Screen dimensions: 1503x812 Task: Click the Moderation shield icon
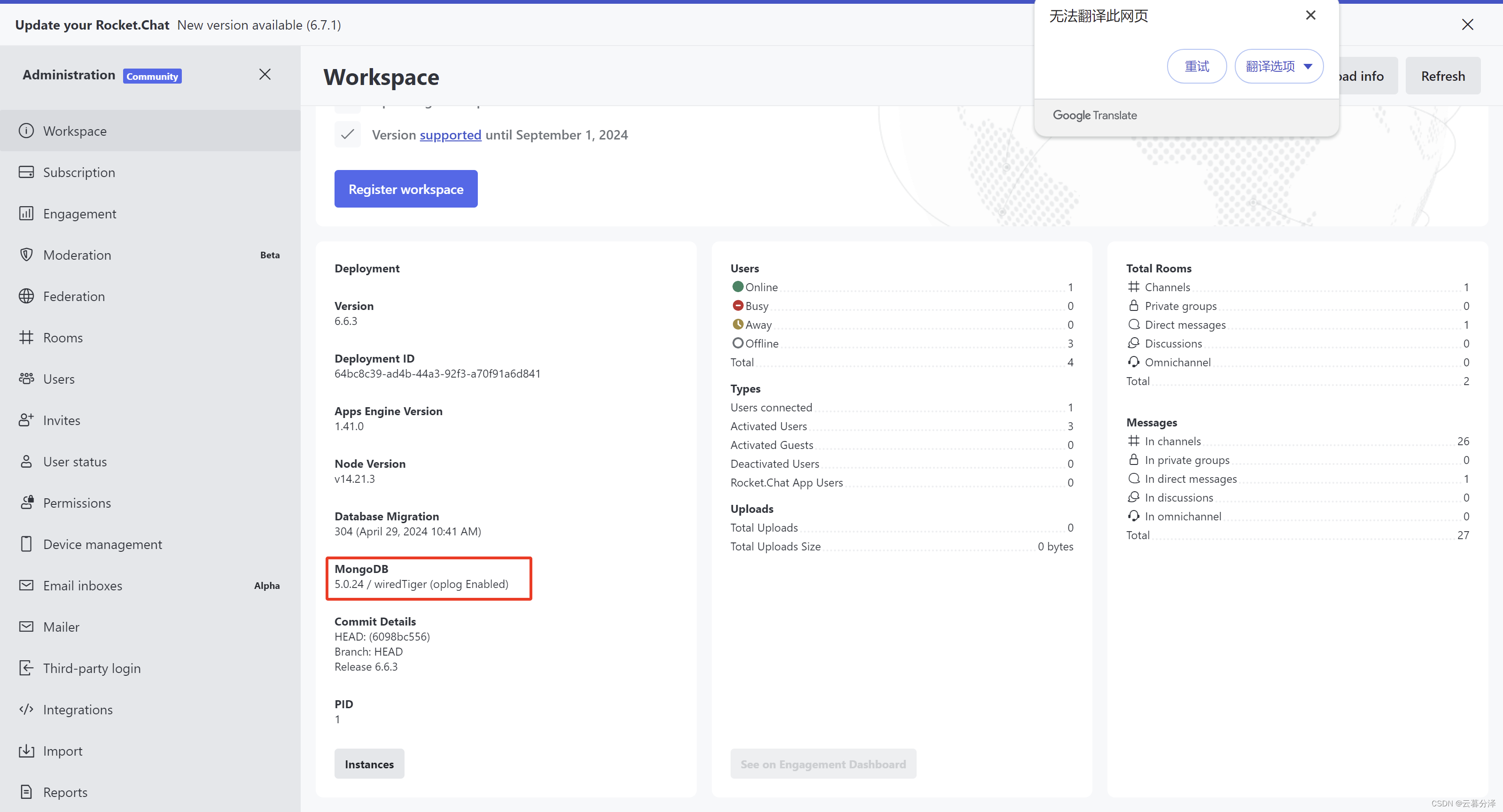tap(26, 255)
